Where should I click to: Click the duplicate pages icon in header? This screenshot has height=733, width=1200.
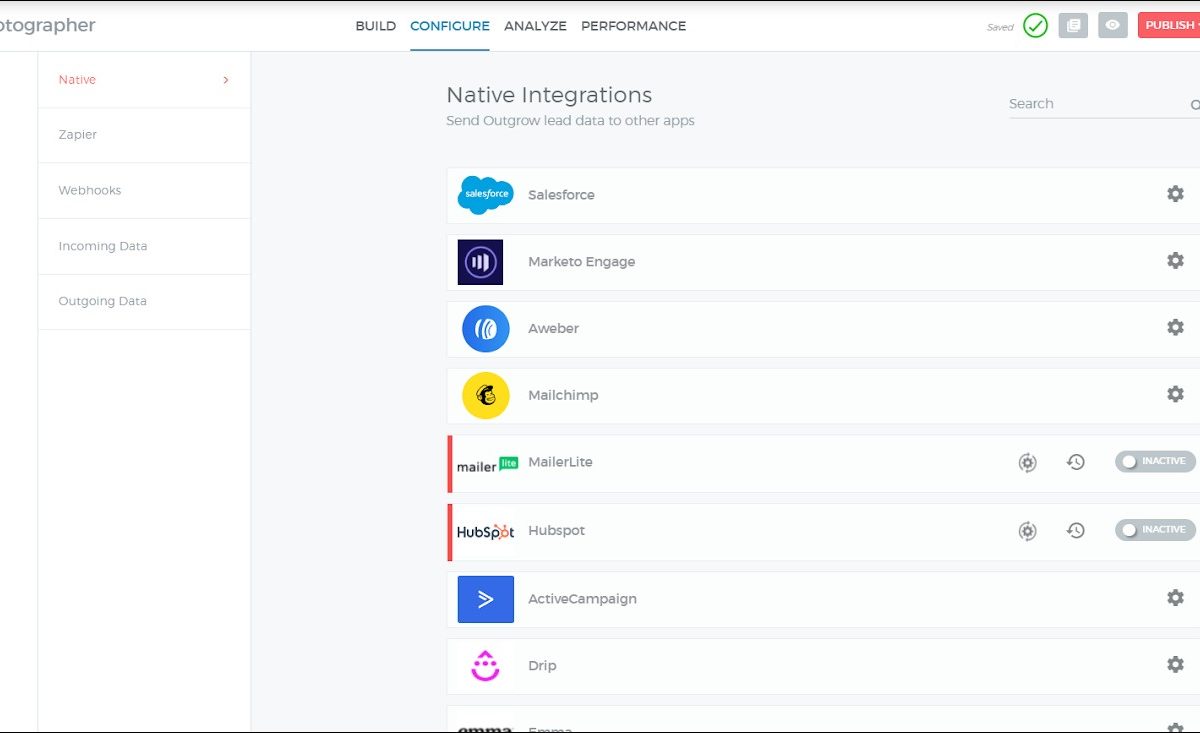click(1073, 26)
